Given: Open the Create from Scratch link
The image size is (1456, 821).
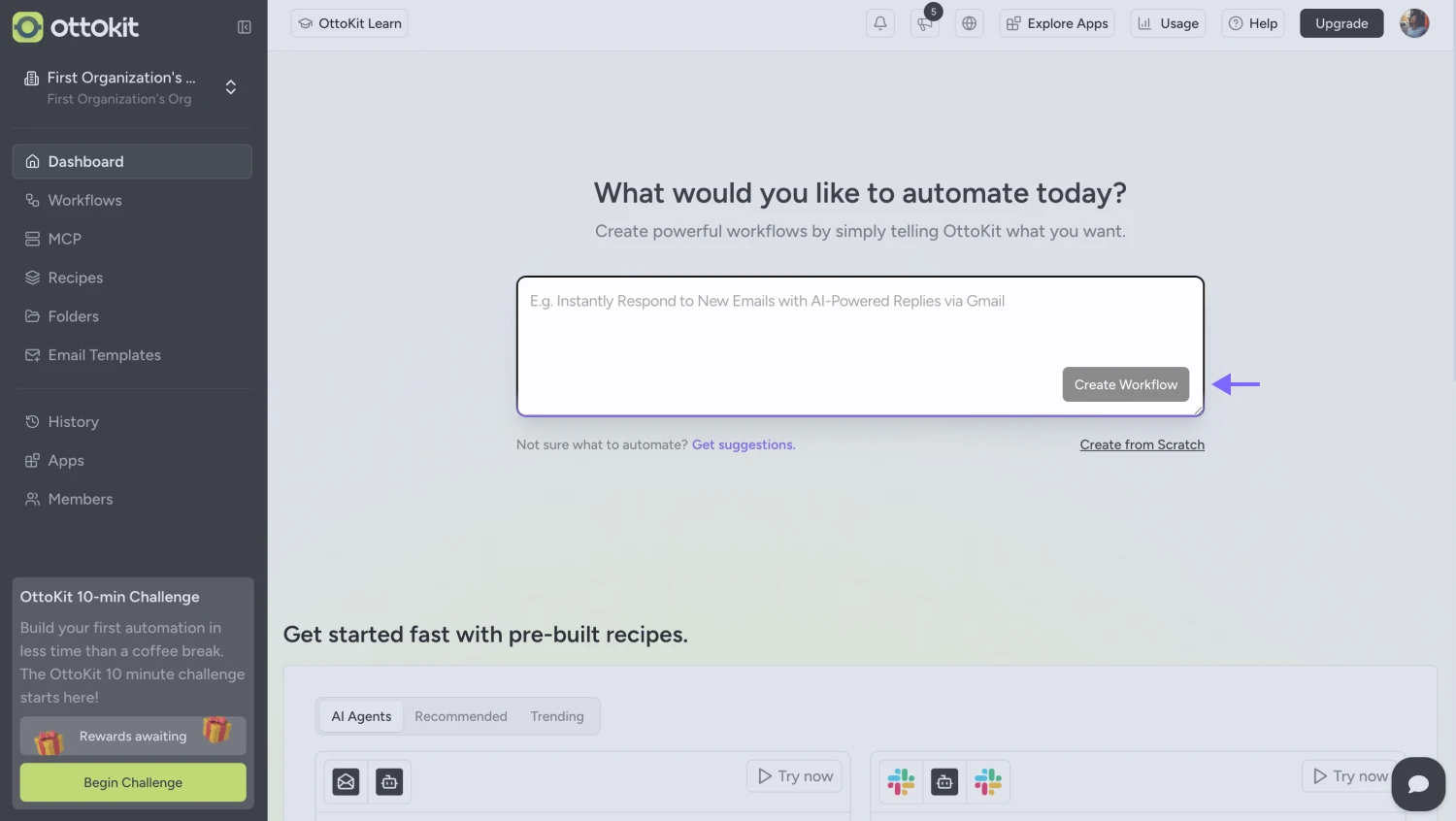Looking at the screenshot, I should tap(1142, 444).
